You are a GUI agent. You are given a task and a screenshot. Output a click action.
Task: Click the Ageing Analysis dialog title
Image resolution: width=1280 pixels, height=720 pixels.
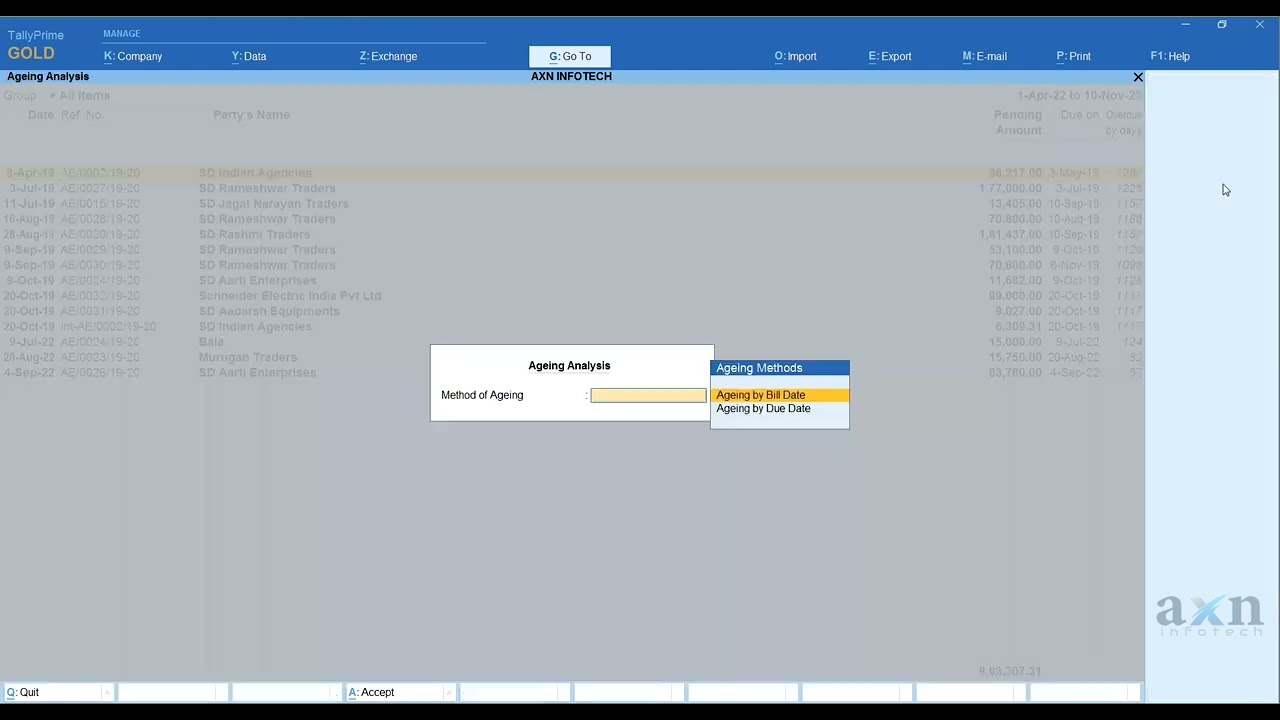pos(569,365)
